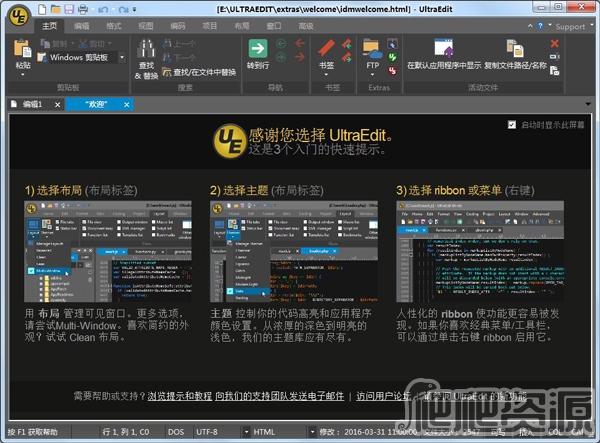Click the orange left arrow navigation icon
600x443 pixels.
300,43
